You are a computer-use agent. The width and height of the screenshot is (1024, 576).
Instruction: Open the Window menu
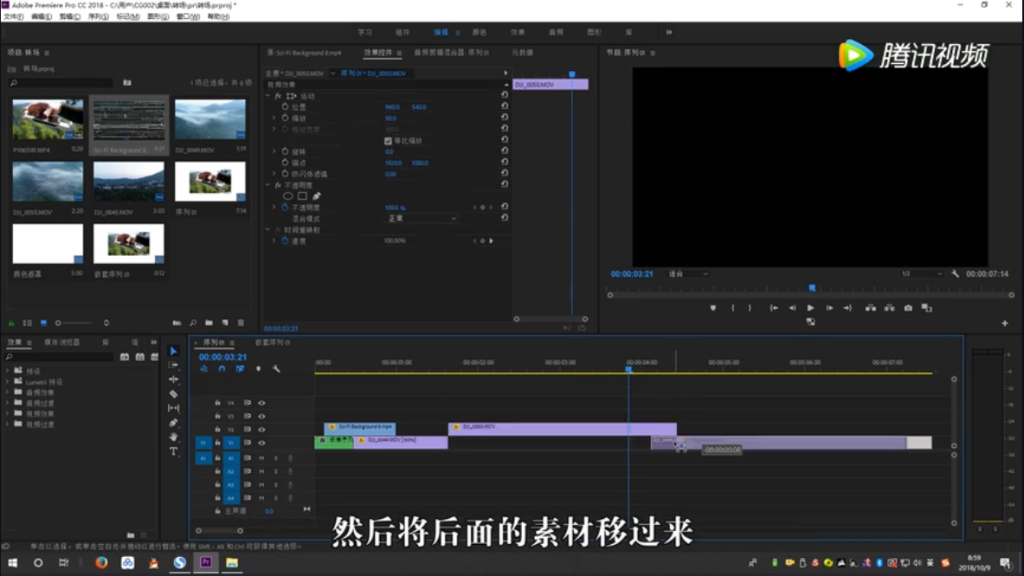coord(188,16)
